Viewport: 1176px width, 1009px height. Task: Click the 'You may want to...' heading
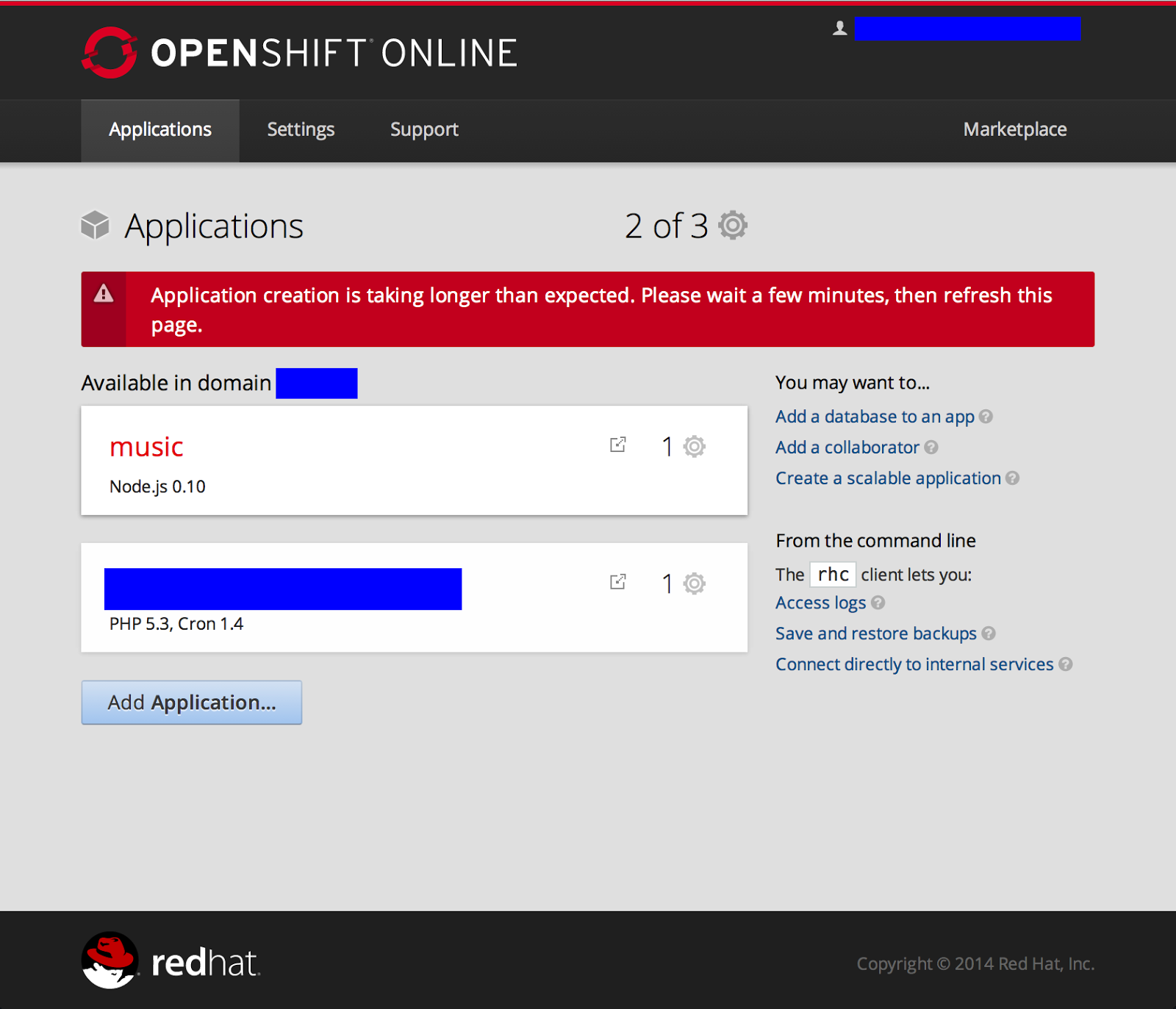tap(853, 383)
